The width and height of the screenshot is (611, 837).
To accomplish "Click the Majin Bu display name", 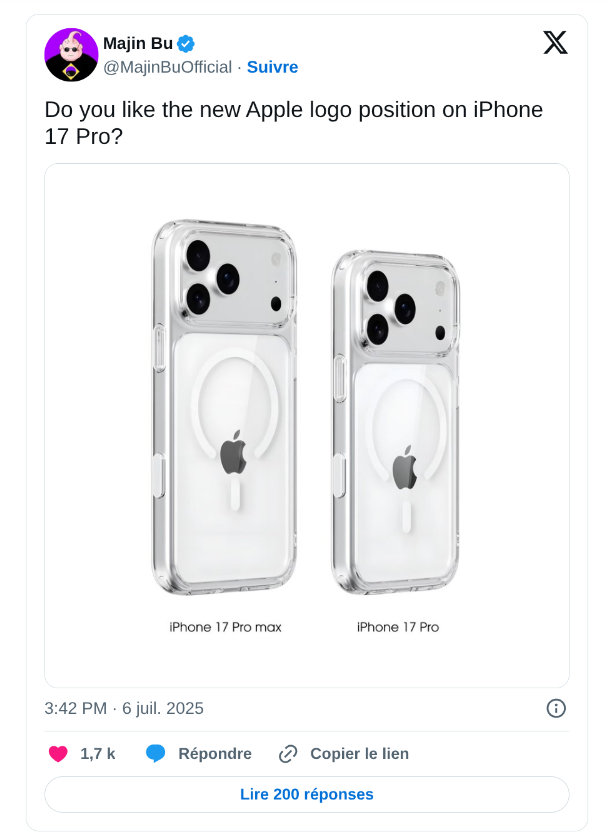I will (x=138, y=43).
